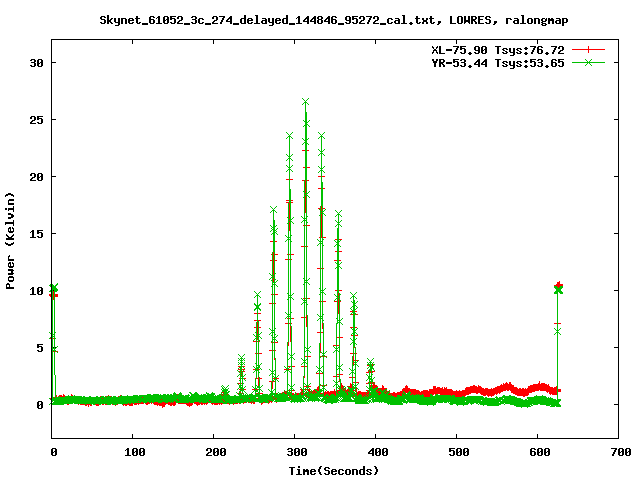Click the x-axis tick label 600
Viewport: 640px width, 480px height.
[x=540, y=452]
